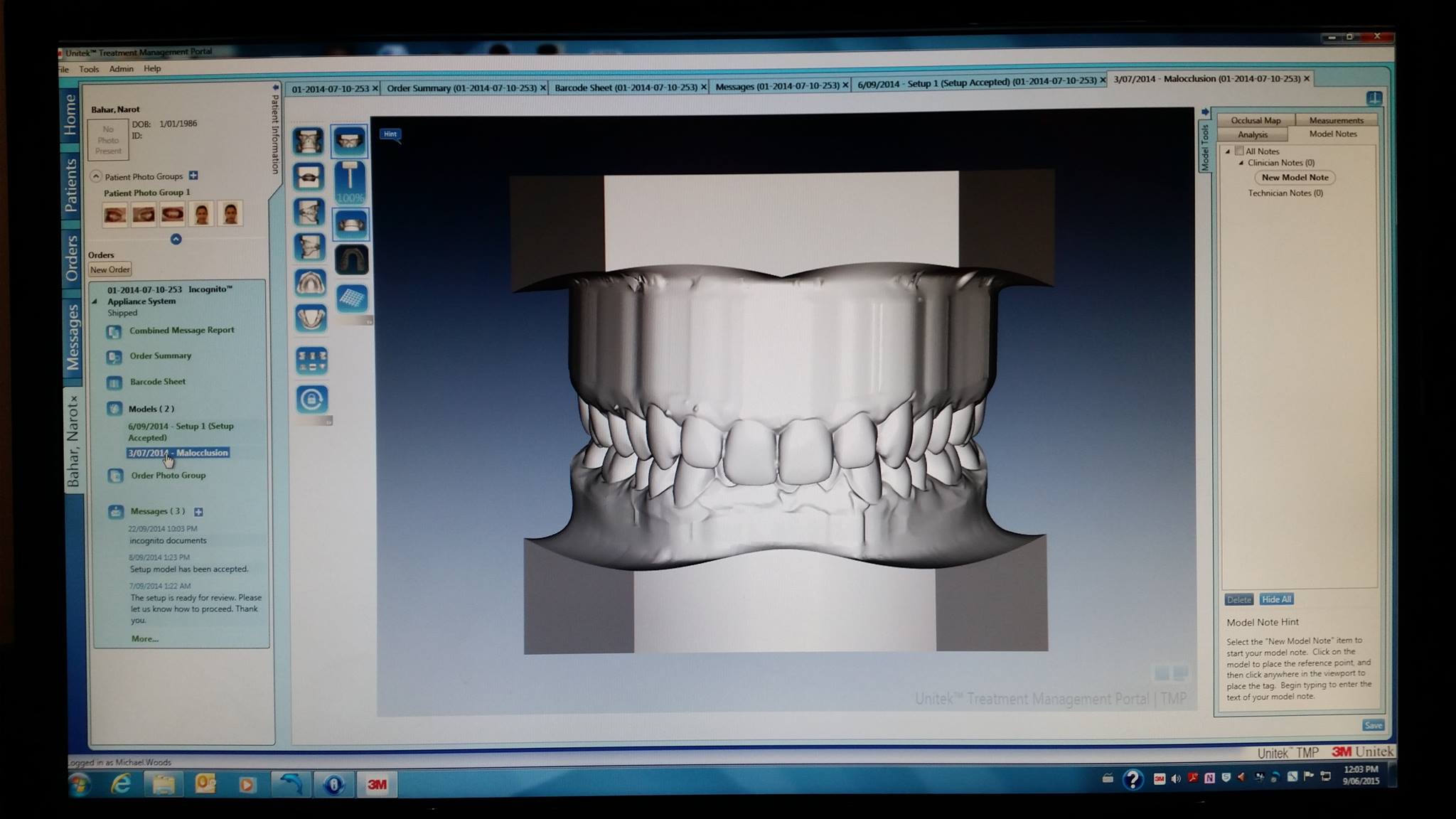Click the Delete button for notes
Screen dimensions: 1456x819
point(1239,600)
